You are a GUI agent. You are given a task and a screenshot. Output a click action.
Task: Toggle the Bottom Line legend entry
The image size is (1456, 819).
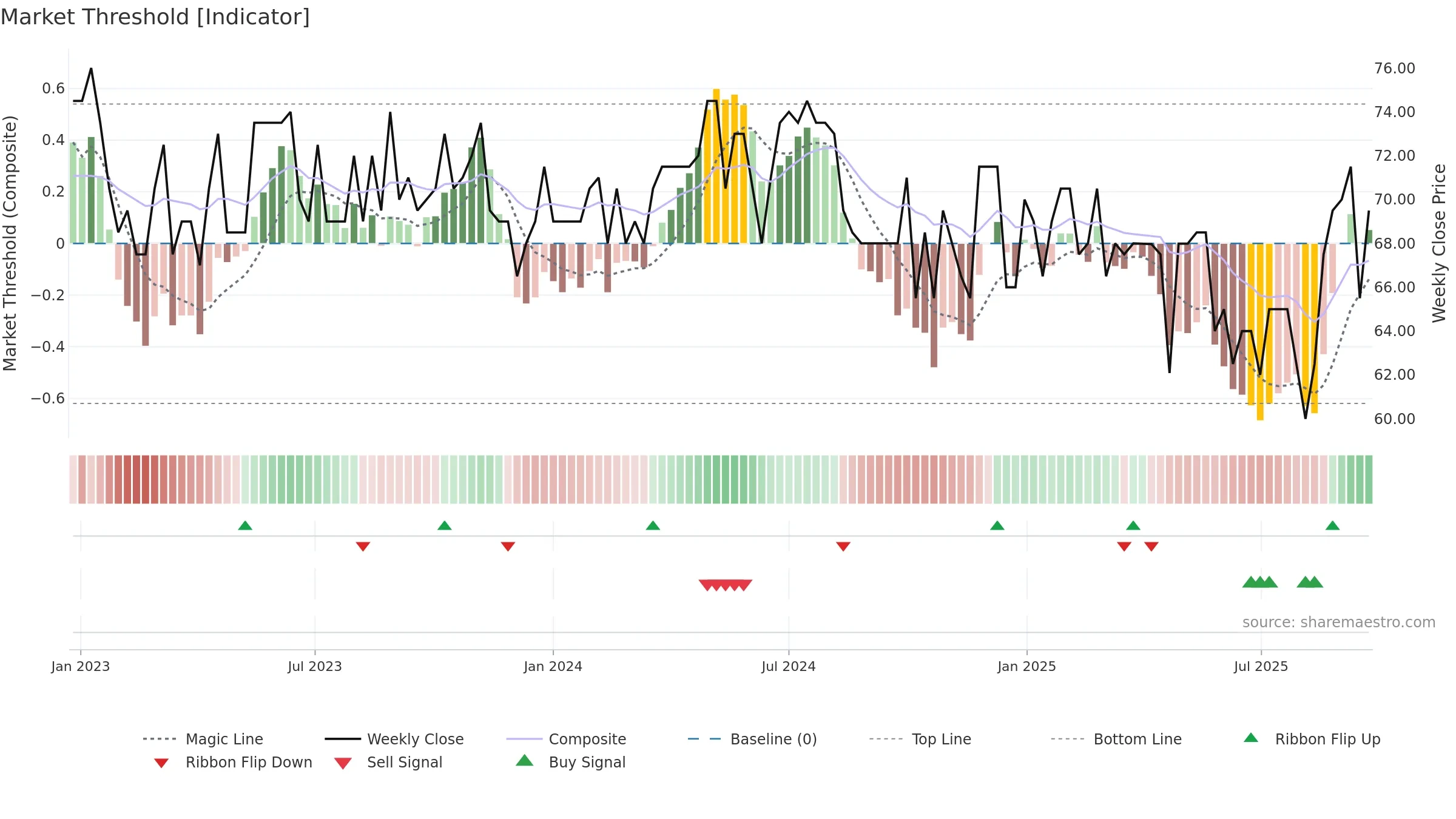point(1116,739)
